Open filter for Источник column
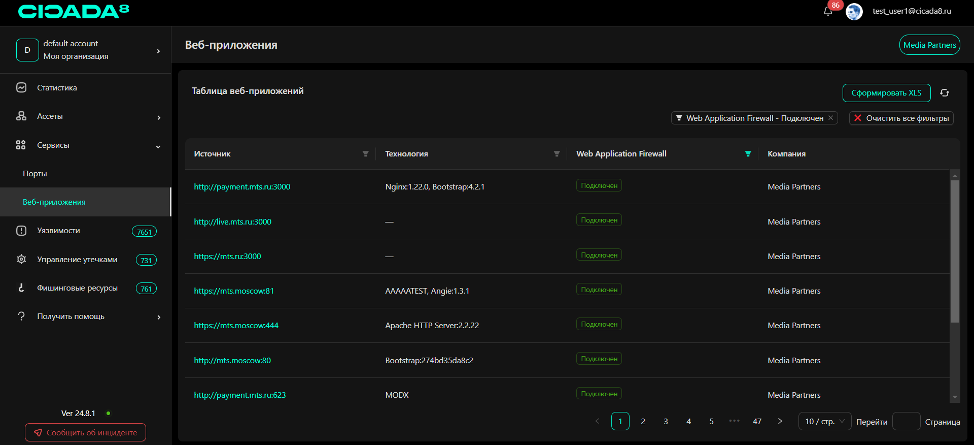Image resolution: width=974 pixels, height=445 pixels. [365, 154]
